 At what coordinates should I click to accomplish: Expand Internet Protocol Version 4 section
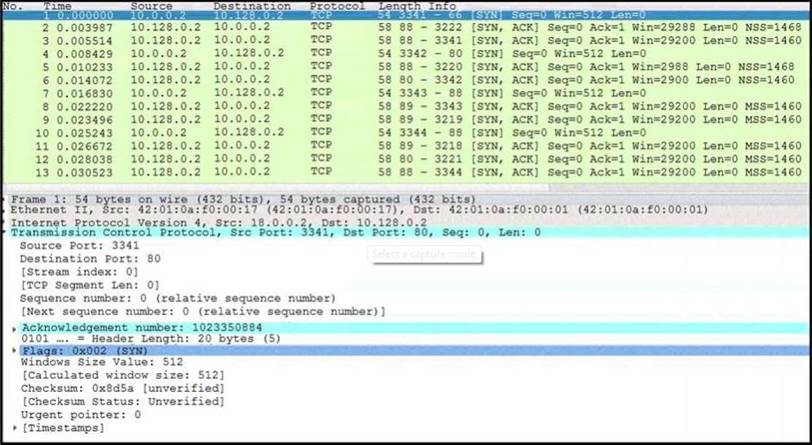pyautogui.click(x=6, y=222)
